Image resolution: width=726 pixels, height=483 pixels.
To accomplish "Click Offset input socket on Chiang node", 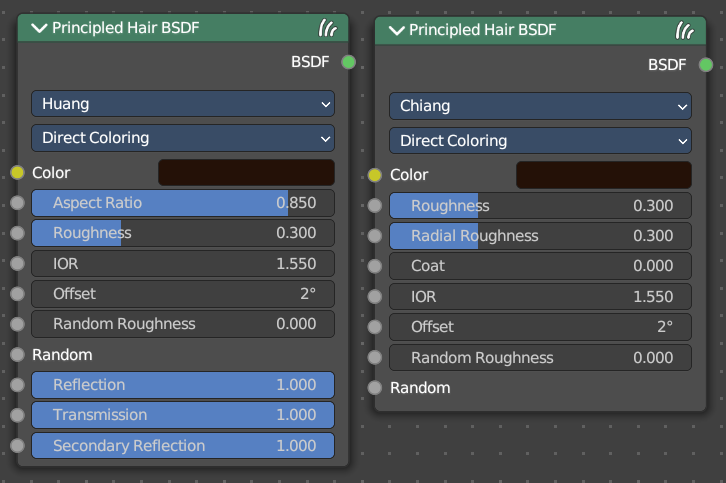I will [x=375, y=327].
